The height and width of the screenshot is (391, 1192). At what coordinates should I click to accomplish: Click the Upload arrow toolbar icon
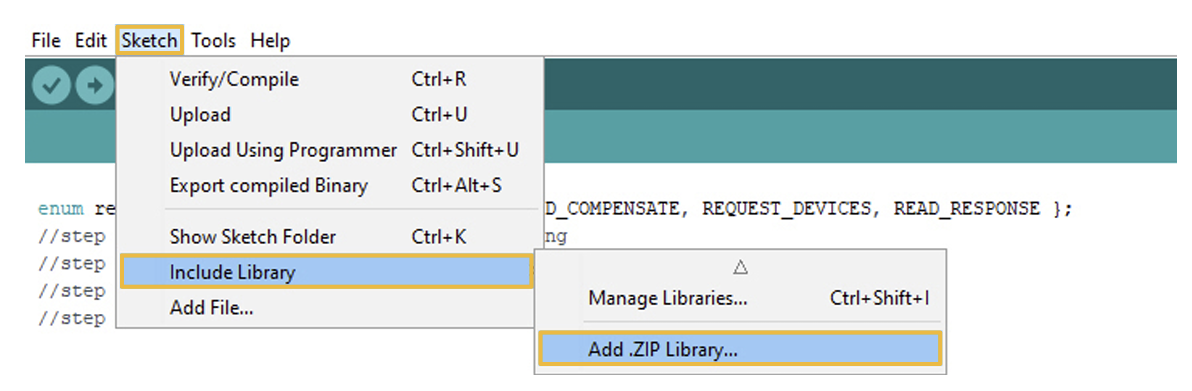95,85
